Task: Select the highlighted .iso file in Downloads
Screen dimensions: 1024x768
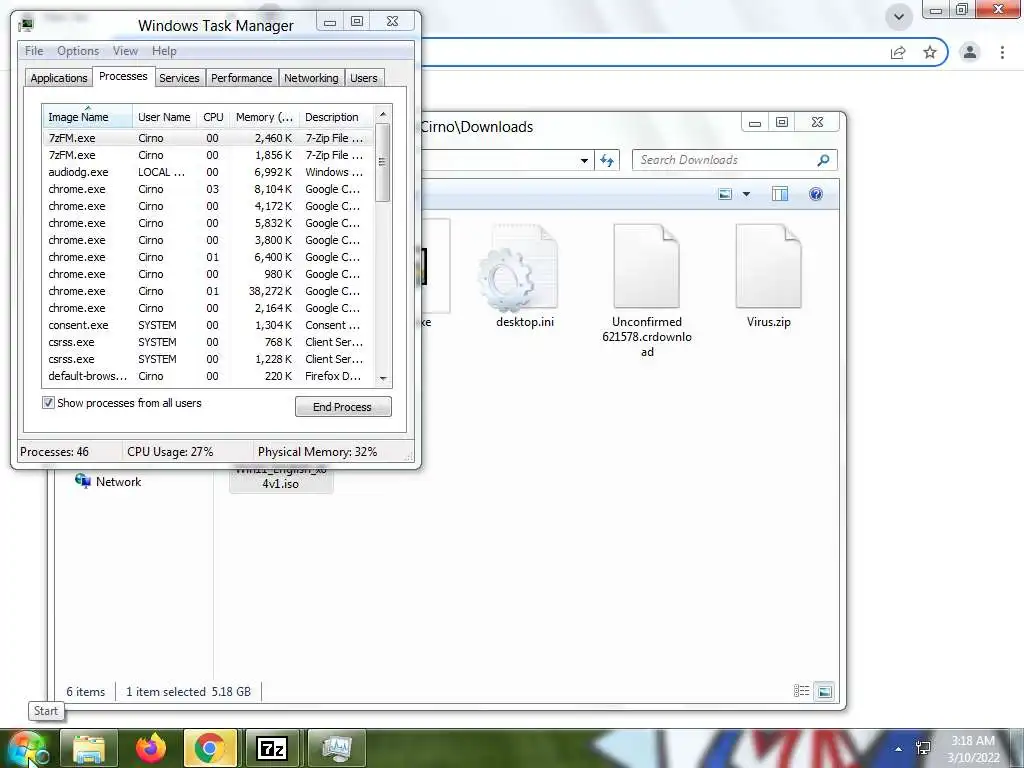Action: coord(281,480)
